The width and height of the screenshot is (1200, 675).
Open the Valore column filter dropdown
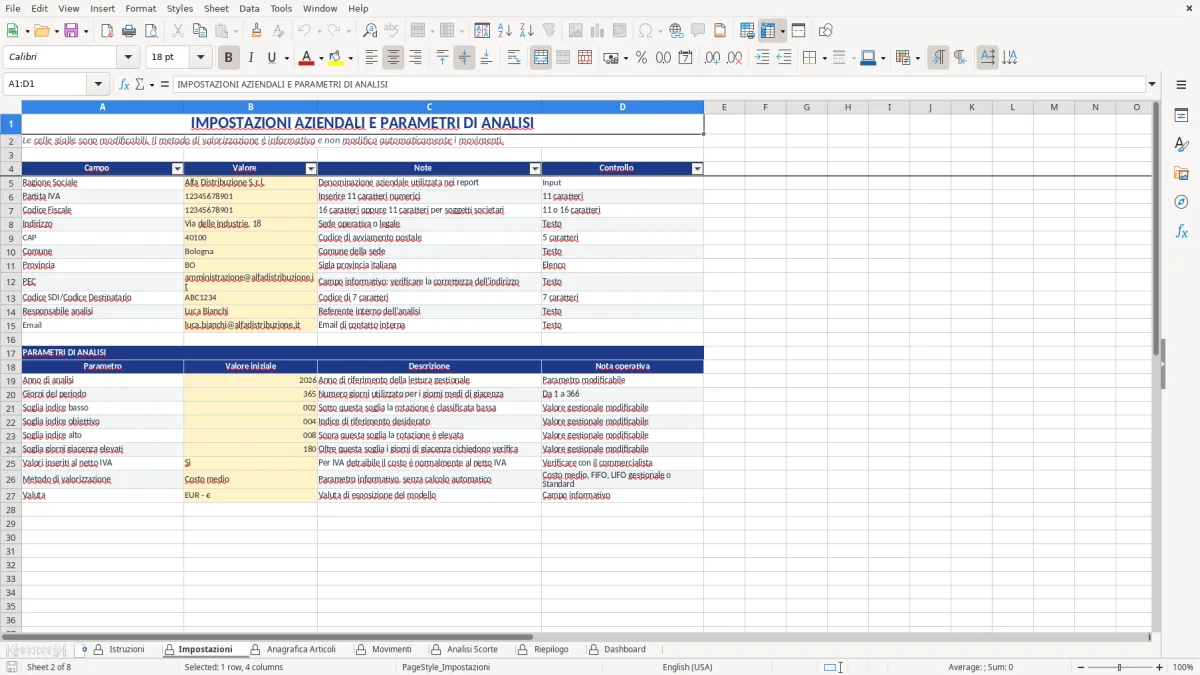coord(311,169)
